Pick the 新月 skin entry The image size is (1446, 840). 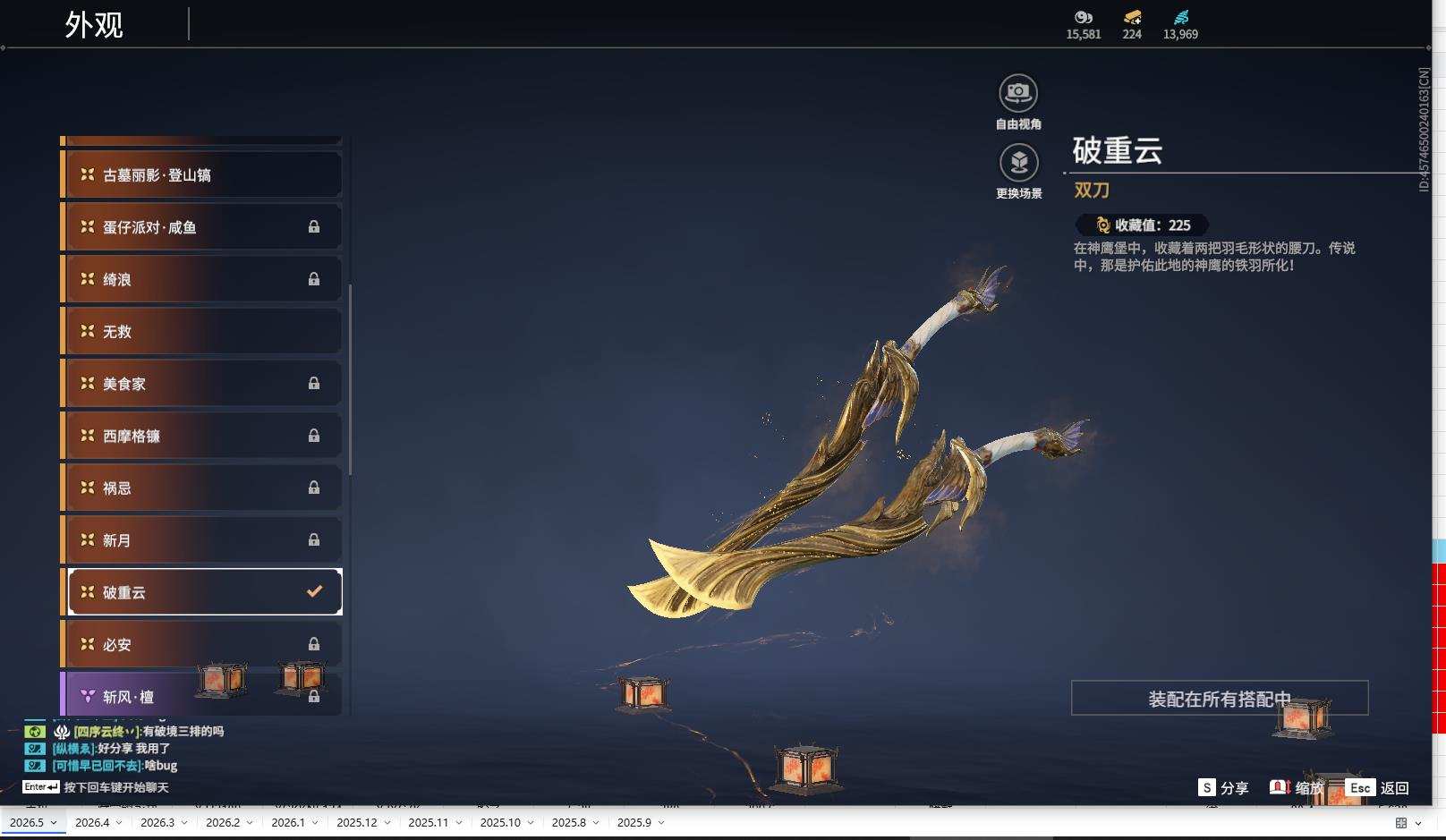point(201,540)
